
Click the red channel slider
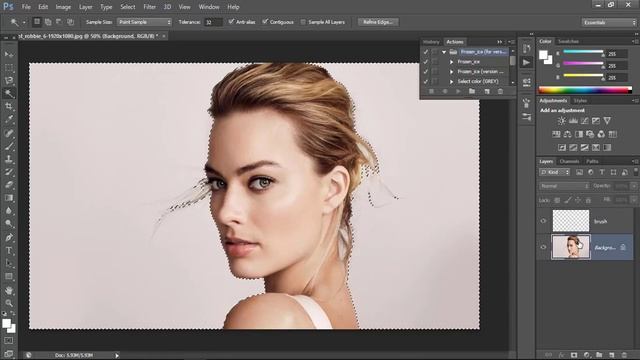coord(583,52)
